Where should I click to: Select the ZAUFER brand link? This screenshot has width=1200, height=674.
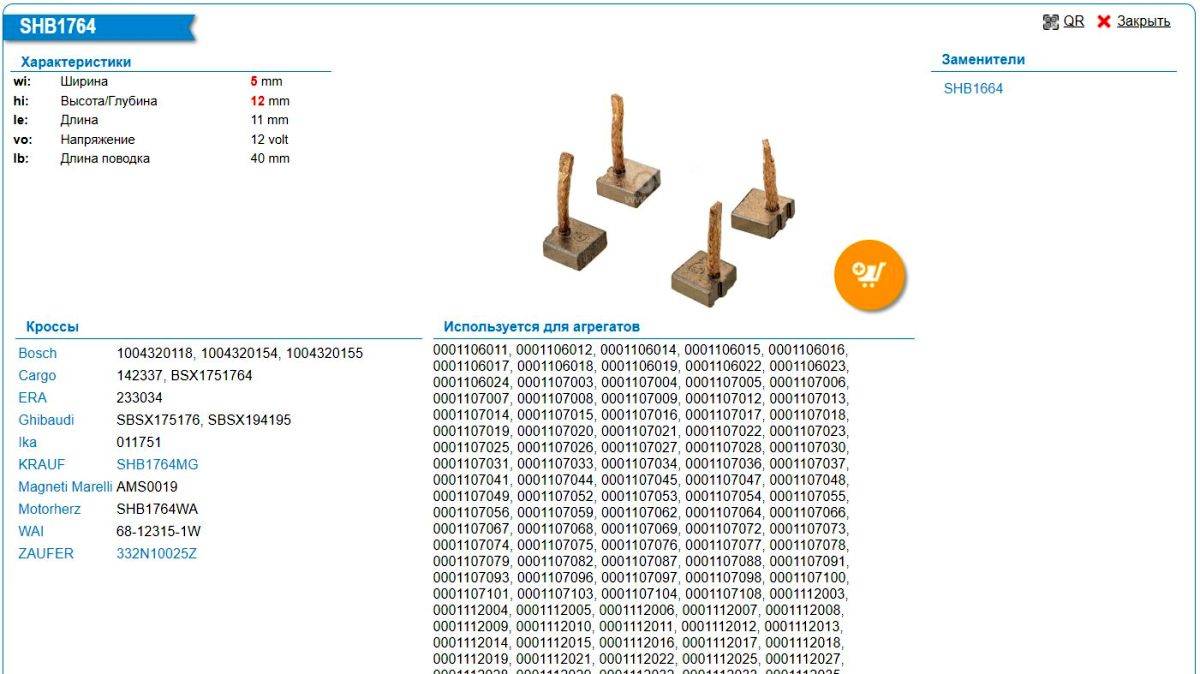point(46,553)
